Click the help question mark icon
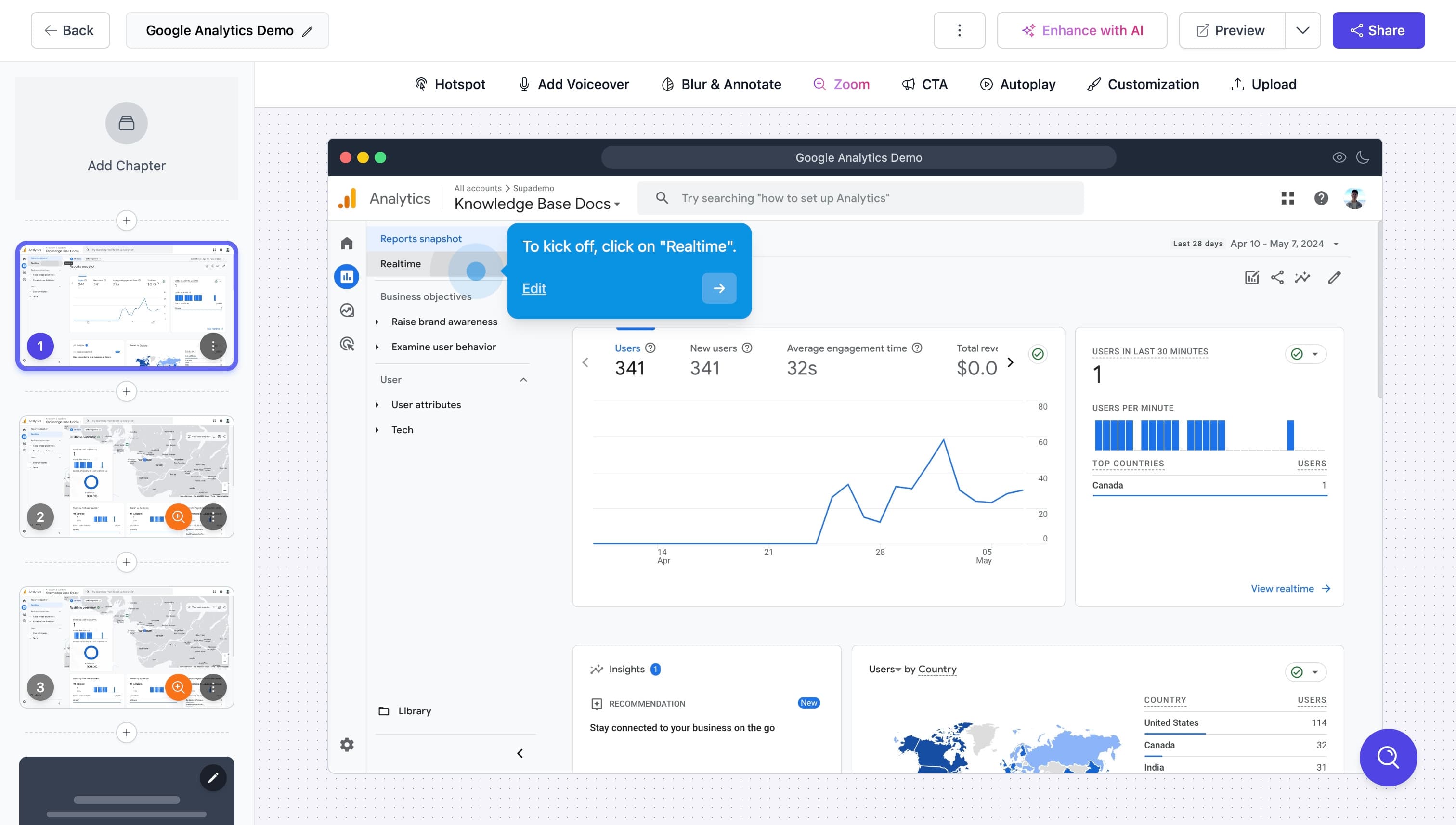Image resolution: width=1456 pixels, height=825 pixels. click(x=1321, y=198)
